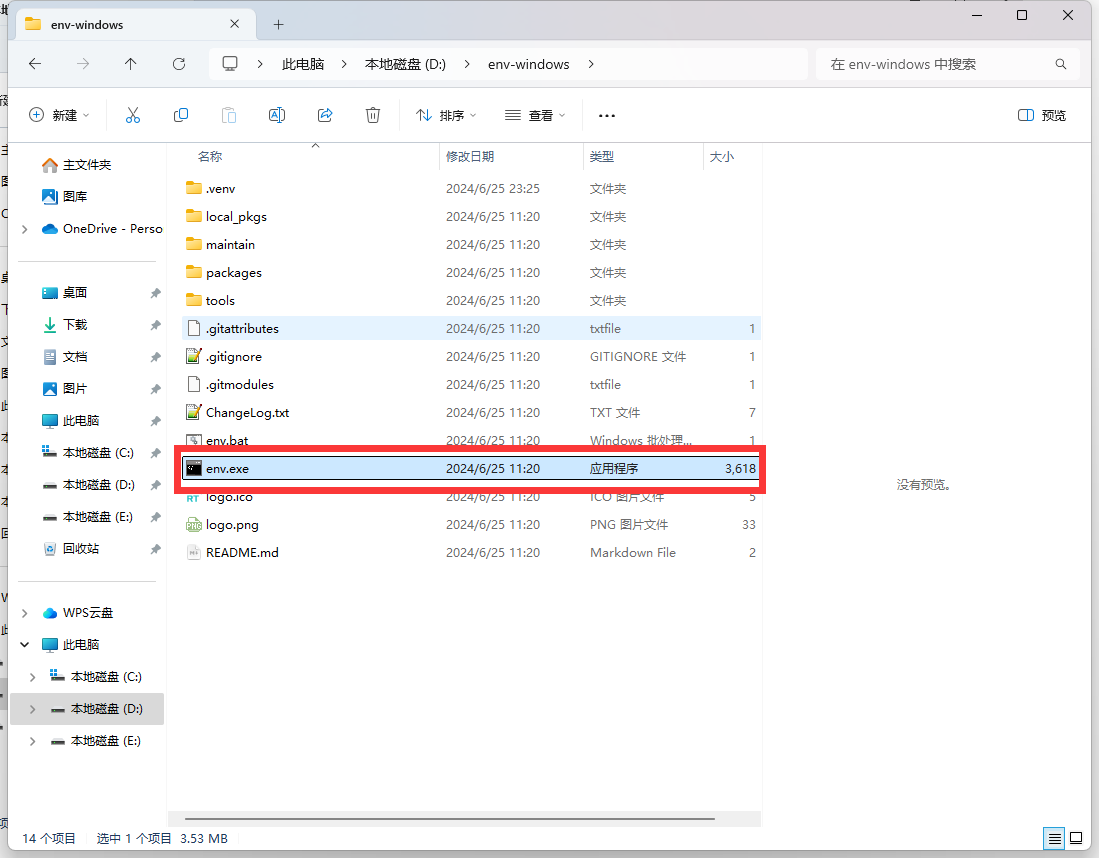Select the tools folder
The height and width of the screenshot is (858, 1099).
point(471,301)
